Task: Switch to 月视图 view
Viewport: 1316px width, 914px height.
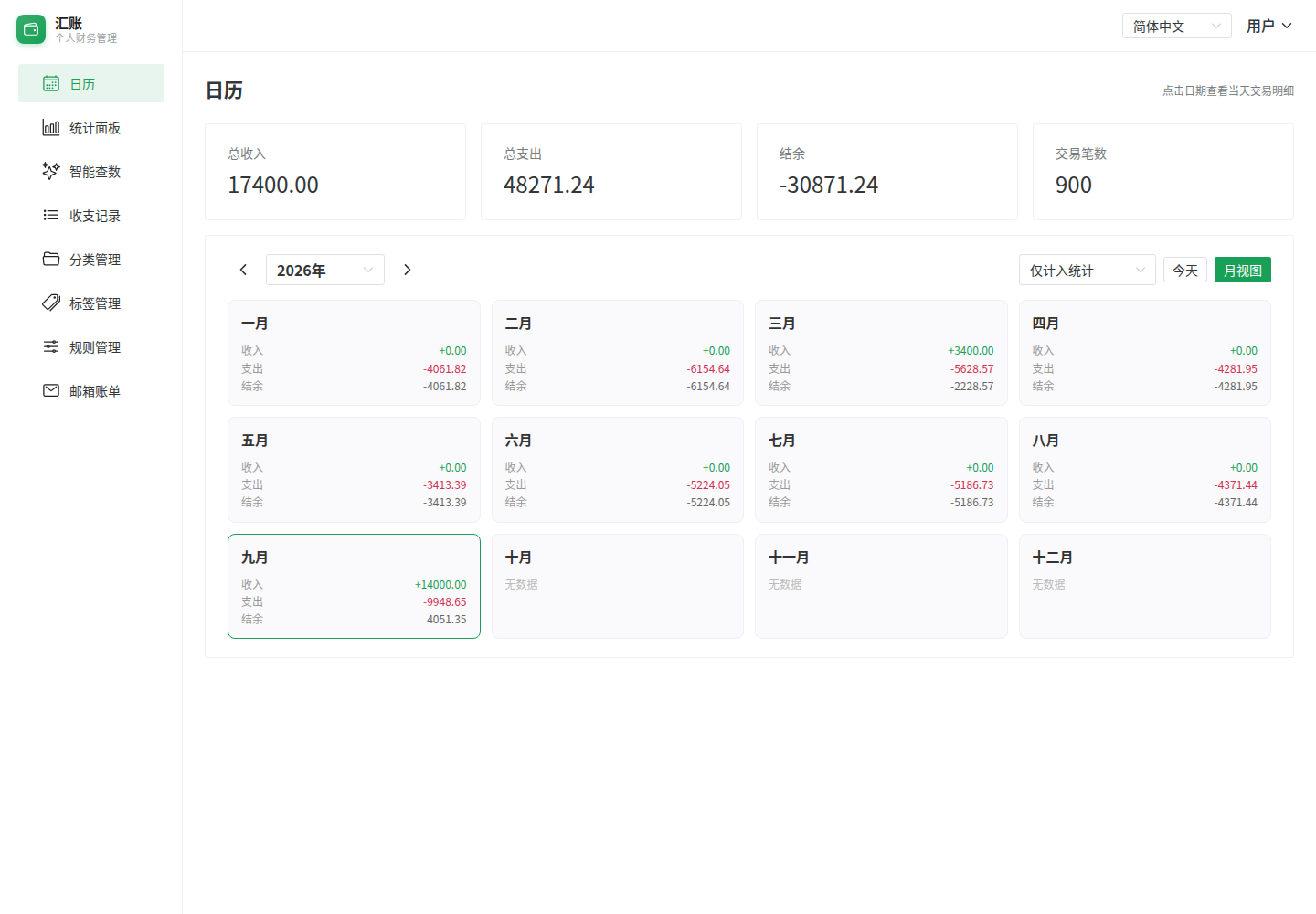Action: tap(1243, 270)
